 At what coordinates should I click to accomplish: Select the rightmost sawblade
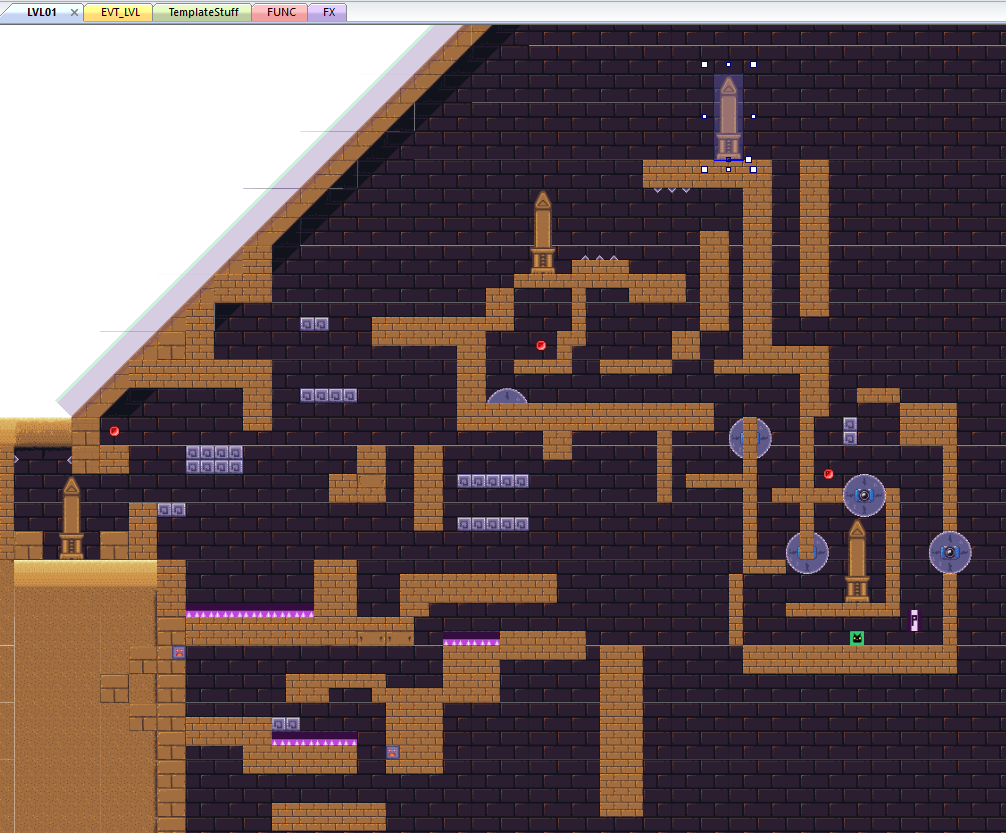pos(950,553)
